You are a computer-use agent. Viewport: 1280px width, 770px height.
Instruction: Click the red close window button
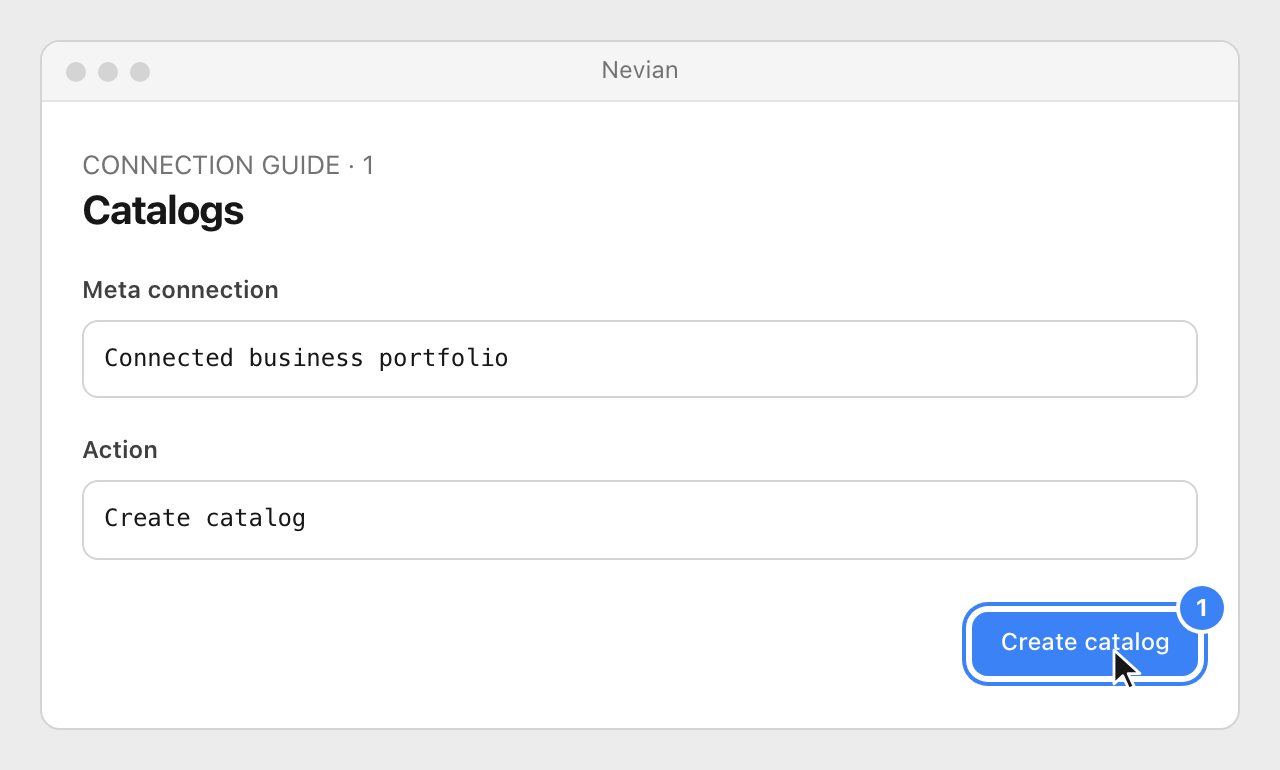point(76,72)
